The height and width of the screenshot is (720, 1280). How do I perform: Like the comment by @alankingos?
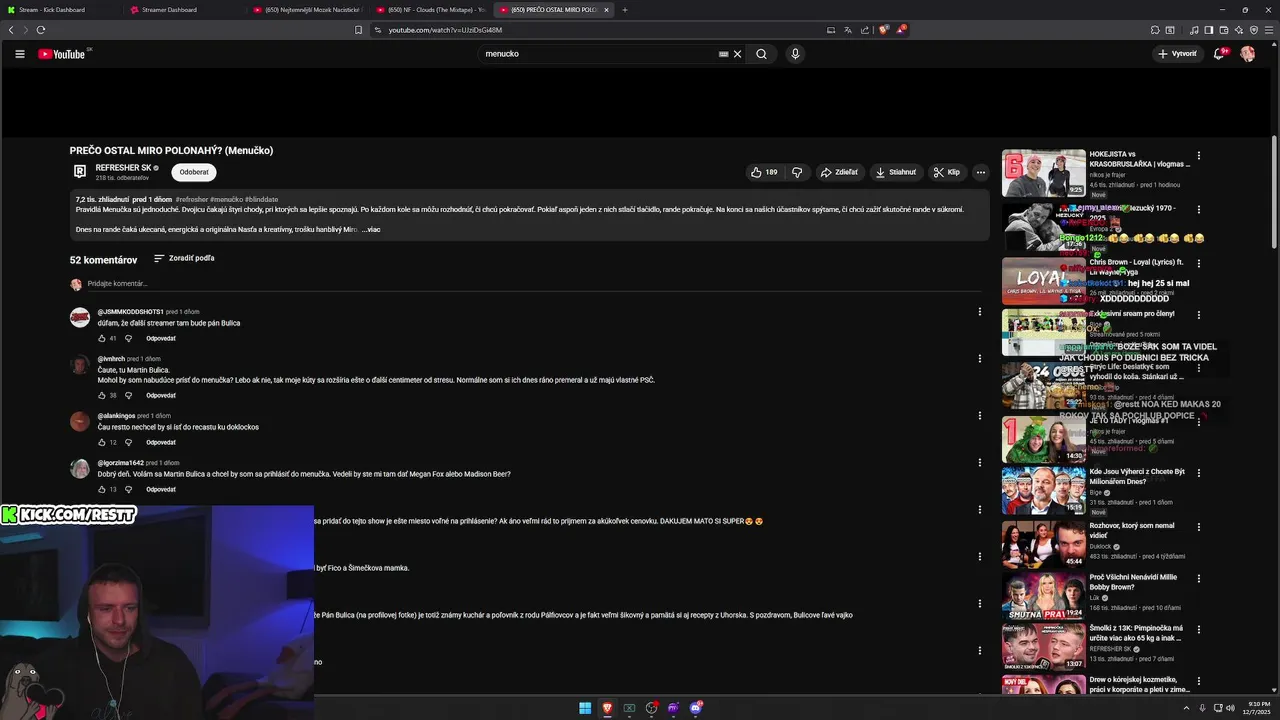pyautogui.click(x=102, y=442)
